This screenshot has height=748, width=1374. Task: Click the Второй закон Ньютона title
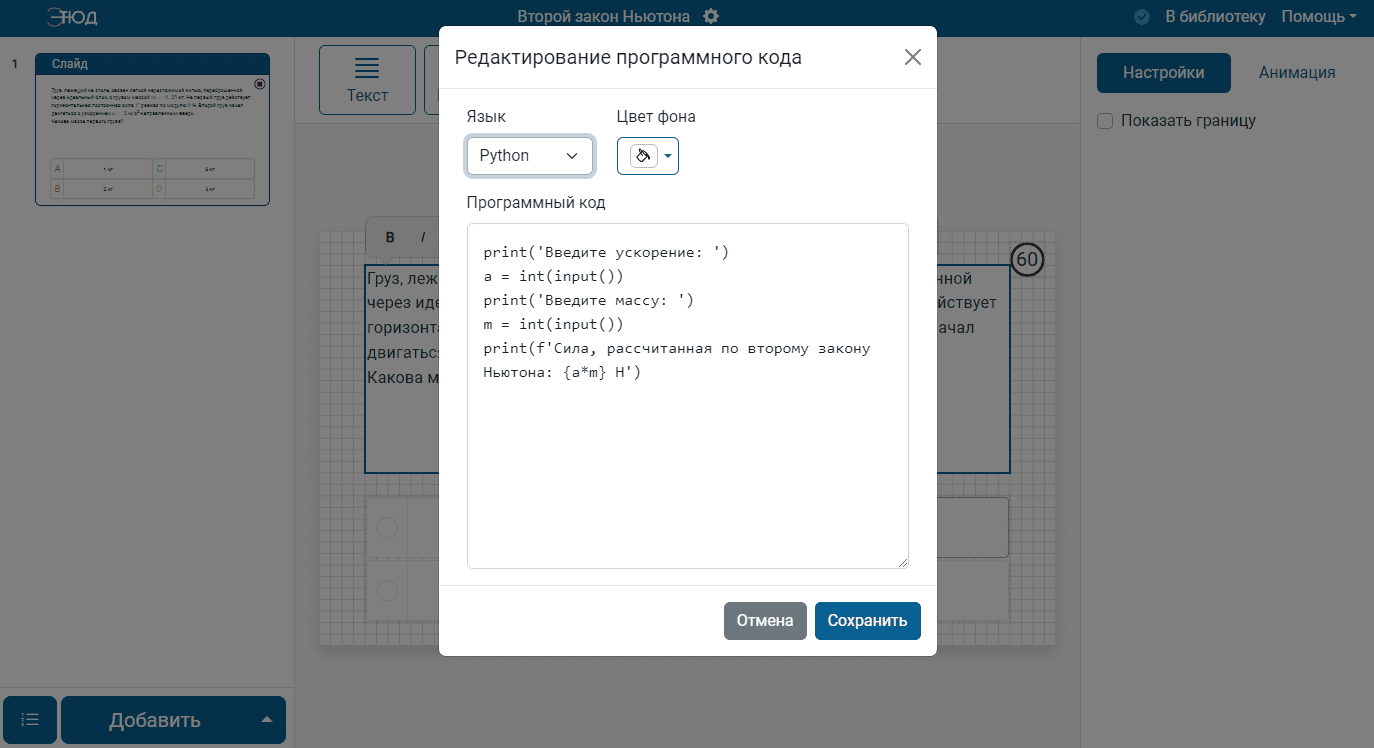[603, 16]
